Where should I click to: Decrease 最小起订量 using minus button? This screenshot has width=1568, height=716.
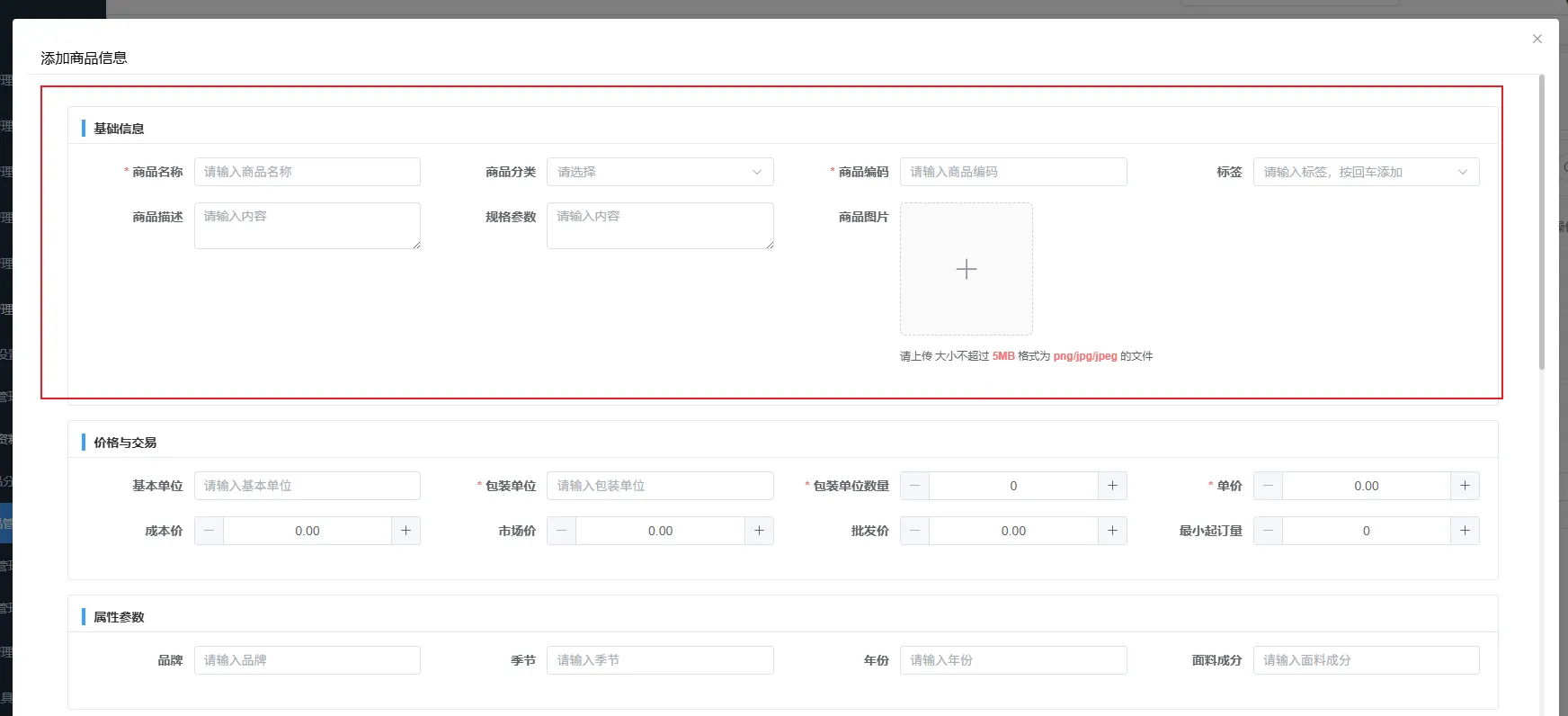1268,531
